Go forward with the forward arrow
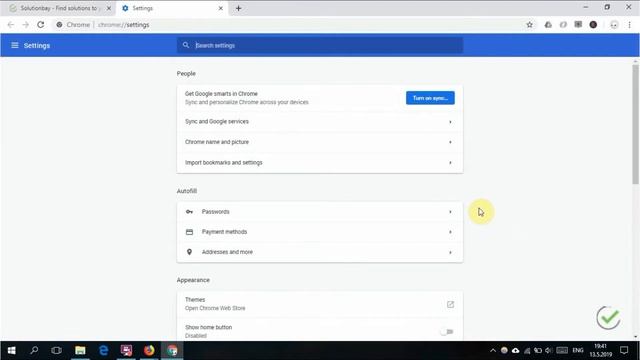The image size is (640, 360). coord(26,25)
